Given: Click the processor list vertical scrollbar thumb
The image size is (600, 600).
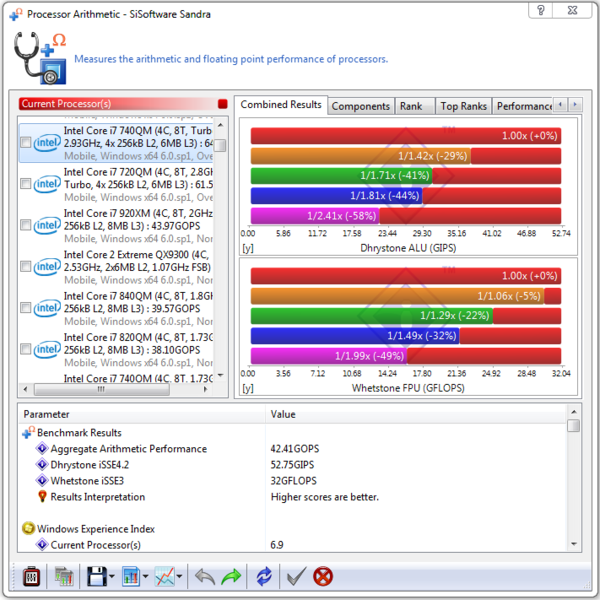Looking at the screenshot, I should [x=220, y=145].
